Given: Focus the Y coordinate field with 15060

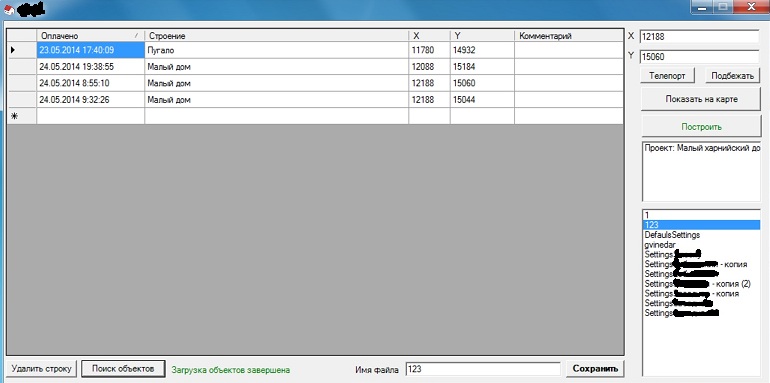Looking at the screenshot, I should [x=699, y=57].
